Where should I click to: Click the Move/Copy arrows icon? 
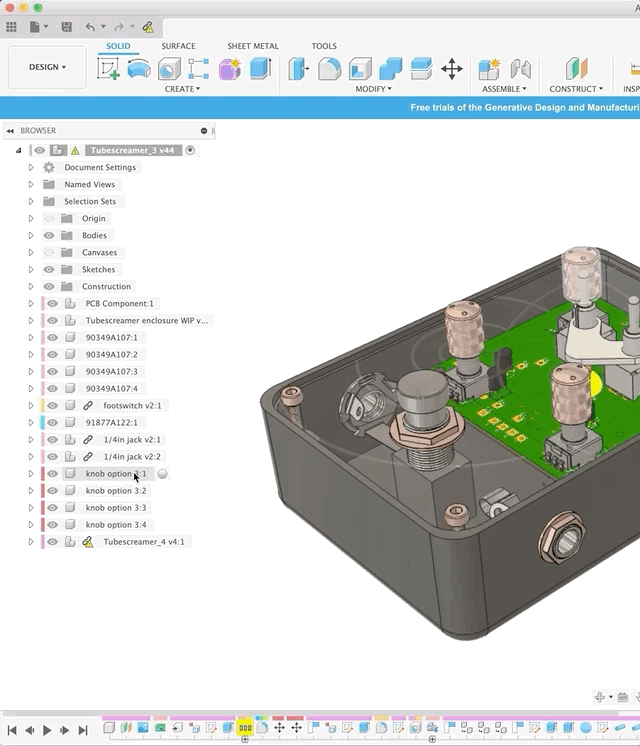452,68
